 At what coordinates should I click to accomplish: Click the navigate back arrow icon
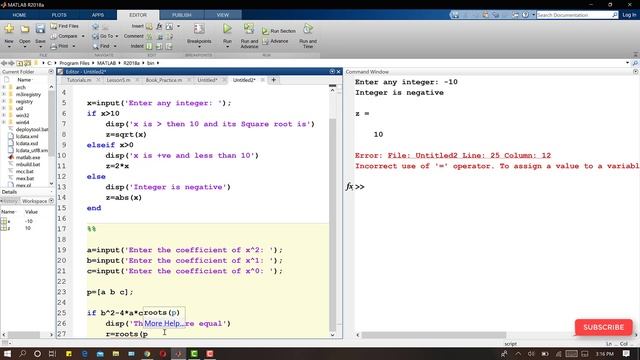pyautogui.click(x=4, y=63)
